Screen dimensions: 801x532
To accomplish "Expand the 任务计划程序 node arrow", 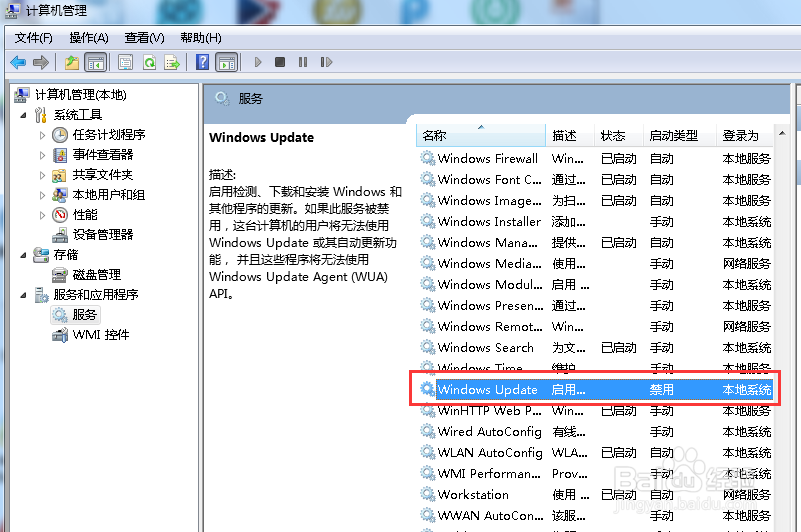I will pyautogui.click(x=42, y=135).
